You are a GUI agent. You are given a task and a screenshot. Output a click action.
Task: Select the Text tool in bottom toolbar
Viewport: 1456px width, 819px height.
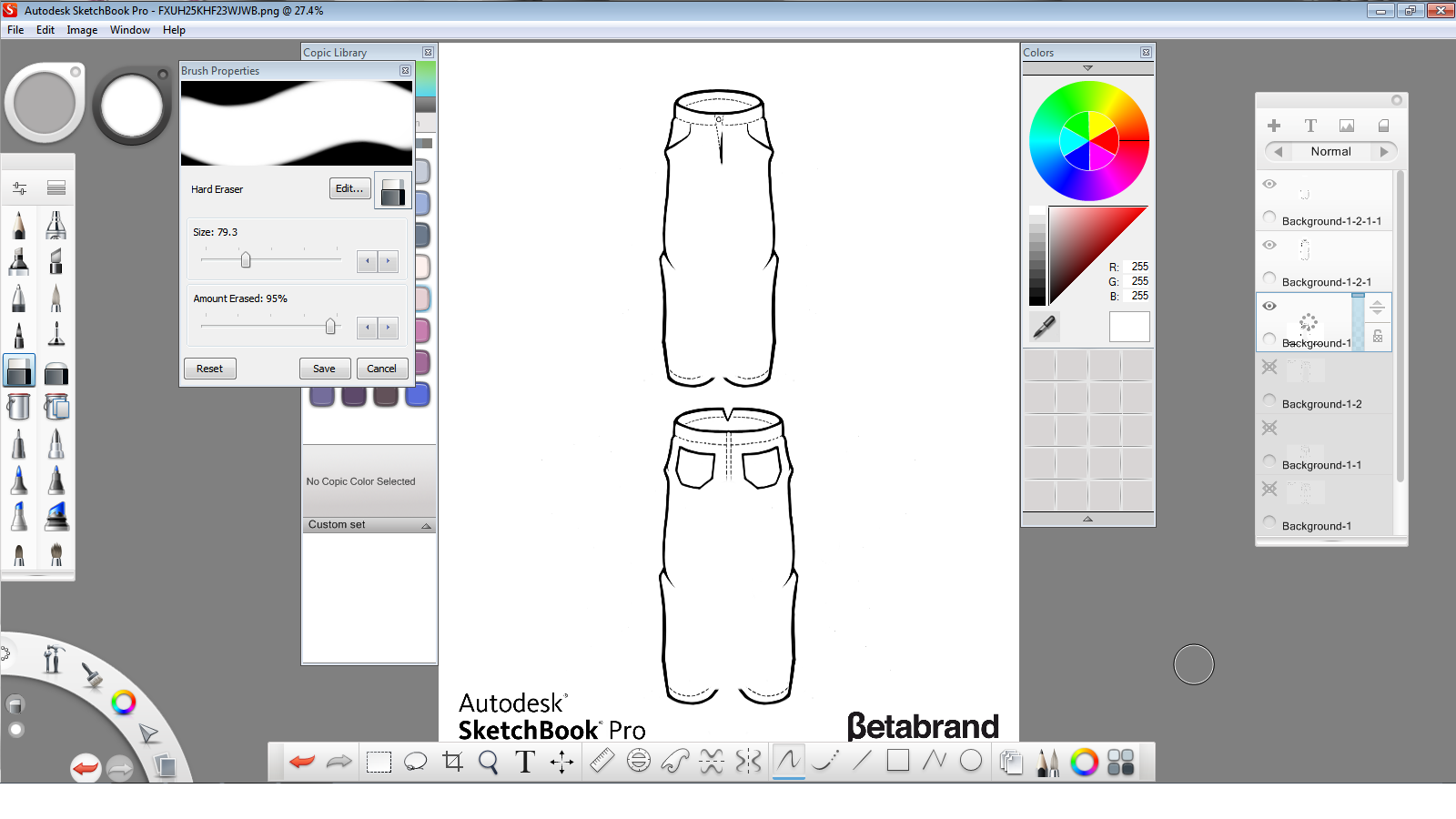coord(525,762)
